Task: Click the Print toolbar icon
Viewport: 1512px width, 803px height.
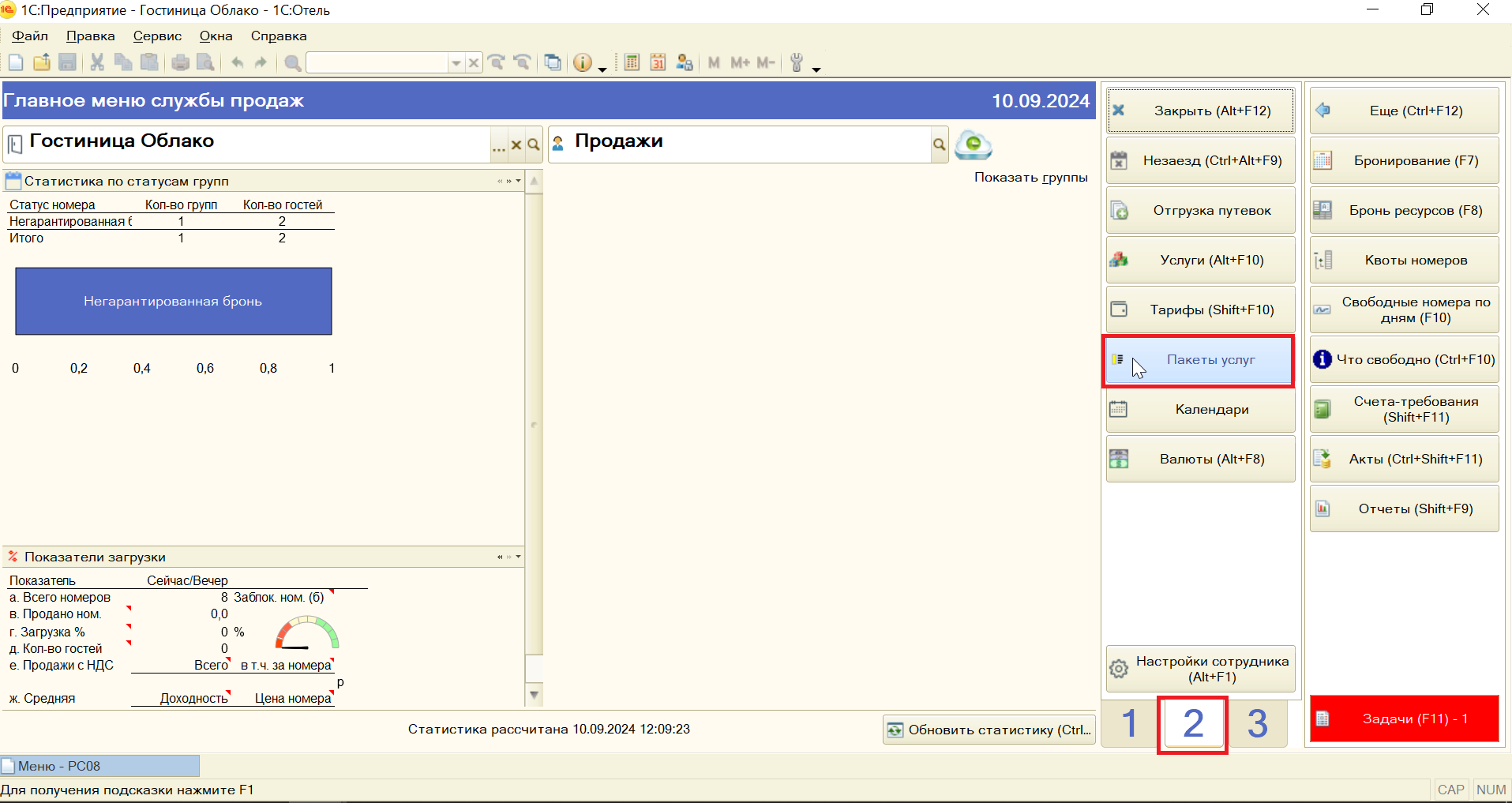Action: pyautogui.click(x=181, y=62)
